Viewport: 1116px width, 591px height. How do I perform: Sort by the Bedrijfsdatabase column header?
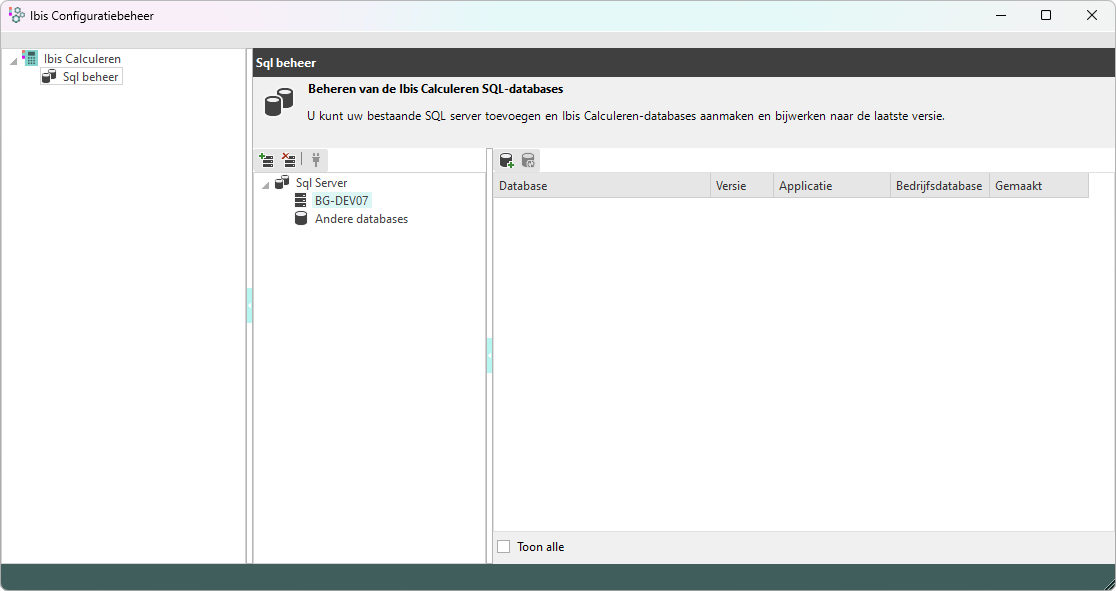[x=940, y=186]
